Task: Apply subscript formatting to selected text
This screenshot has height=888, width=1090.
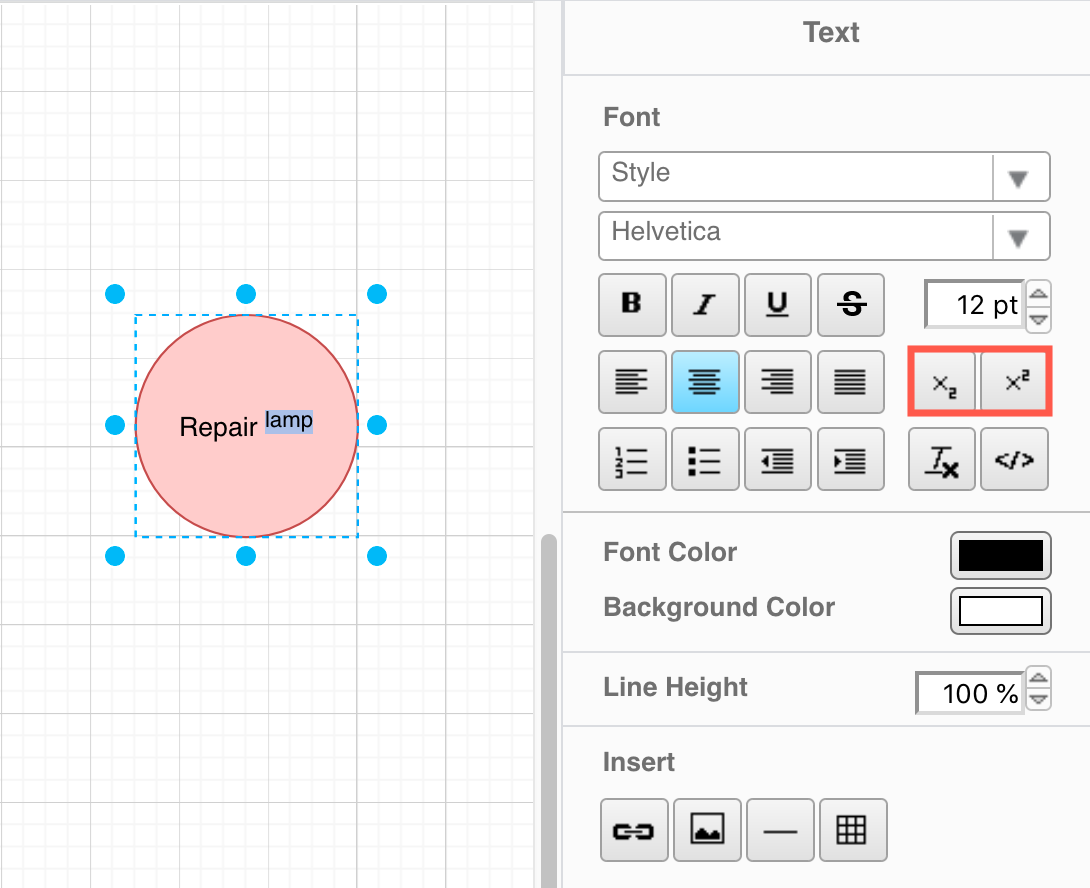Action: 943,382
